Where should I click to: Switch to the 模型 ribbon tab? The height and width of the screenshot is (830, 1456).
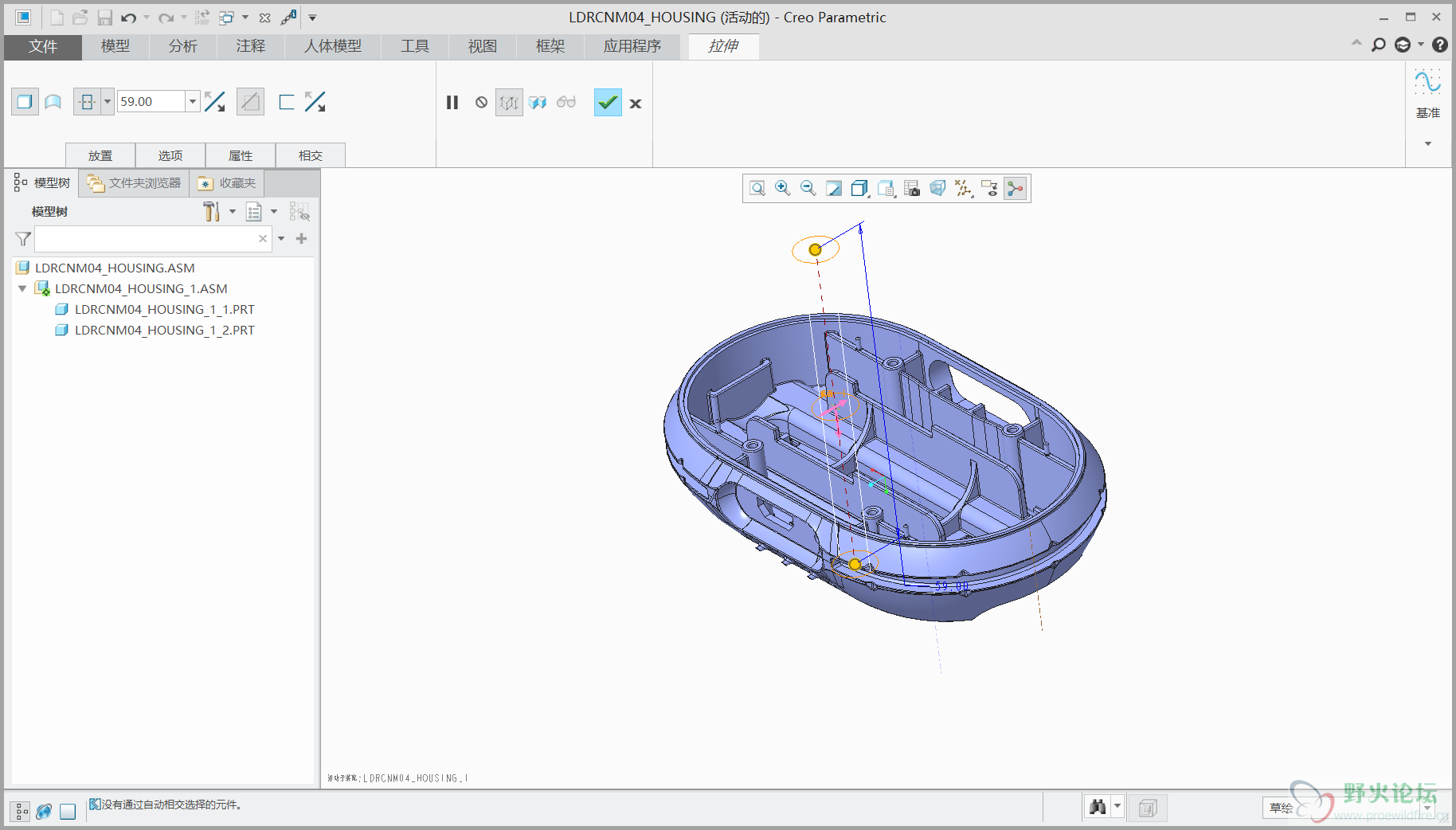[x=115, y=46]
